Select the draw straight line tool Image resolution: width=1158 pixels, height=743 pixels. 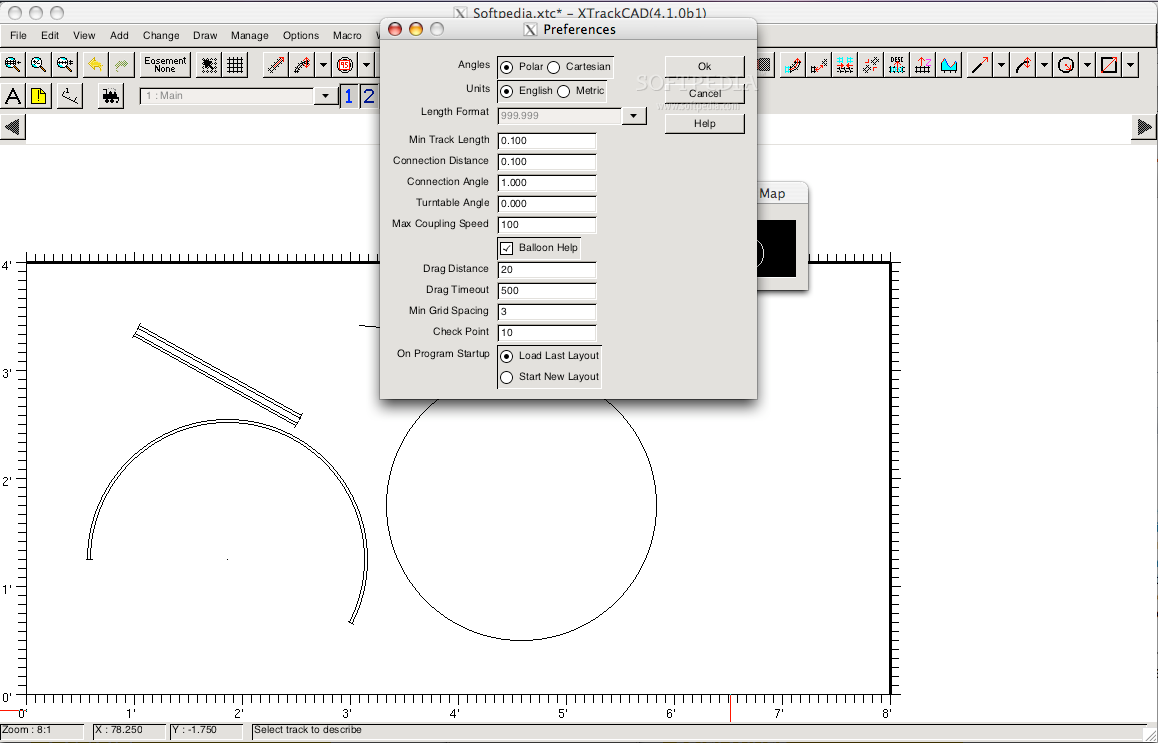point(980,65)
